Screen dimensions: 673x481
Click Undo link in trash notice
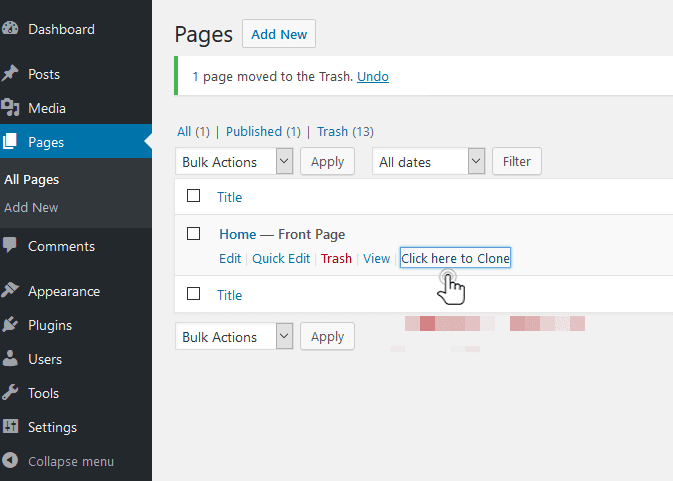tap(373, 76)
